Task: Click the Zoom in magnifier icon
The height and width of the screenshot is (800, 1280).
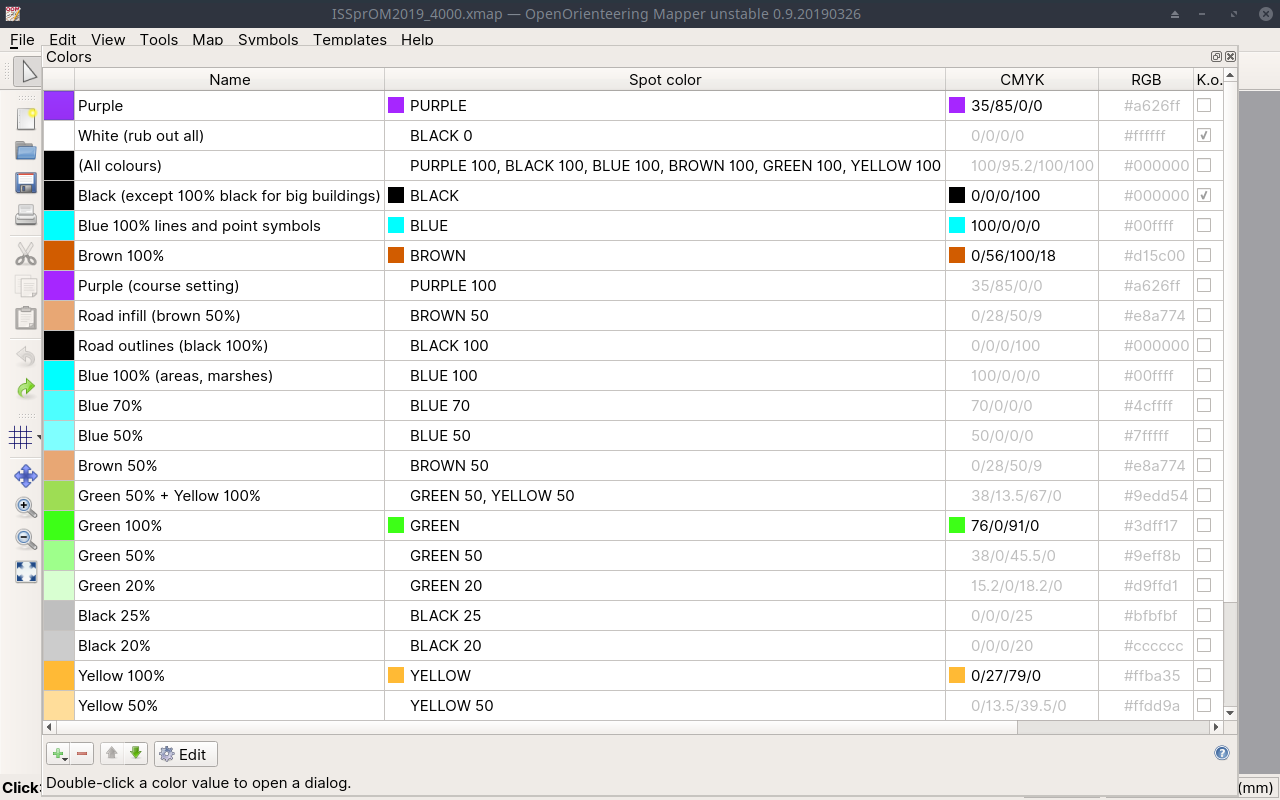Action: pyautogui.click(x=26, y=507)
